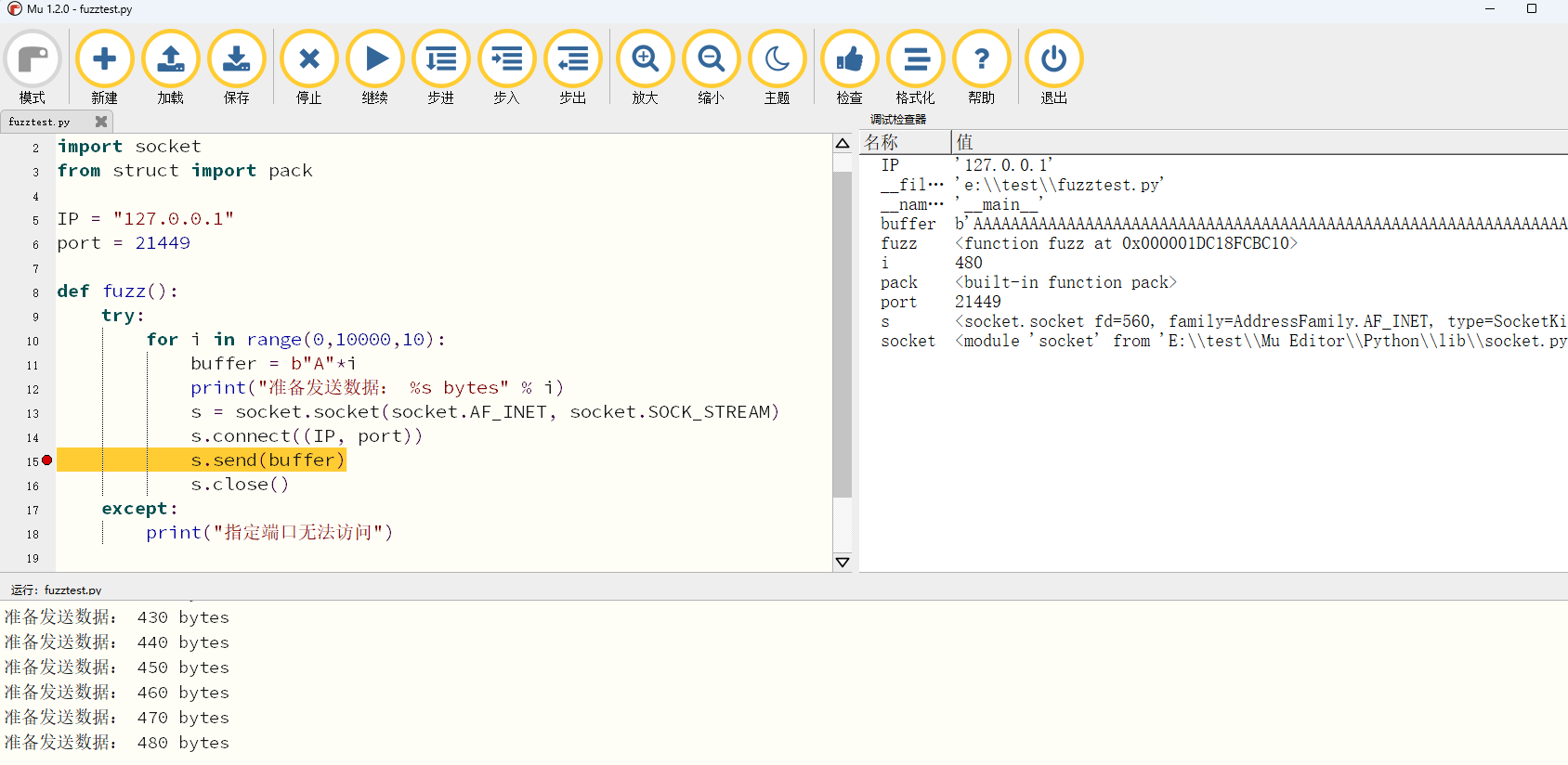
Task: Click the 值 column header
Action: point(1260,142)
